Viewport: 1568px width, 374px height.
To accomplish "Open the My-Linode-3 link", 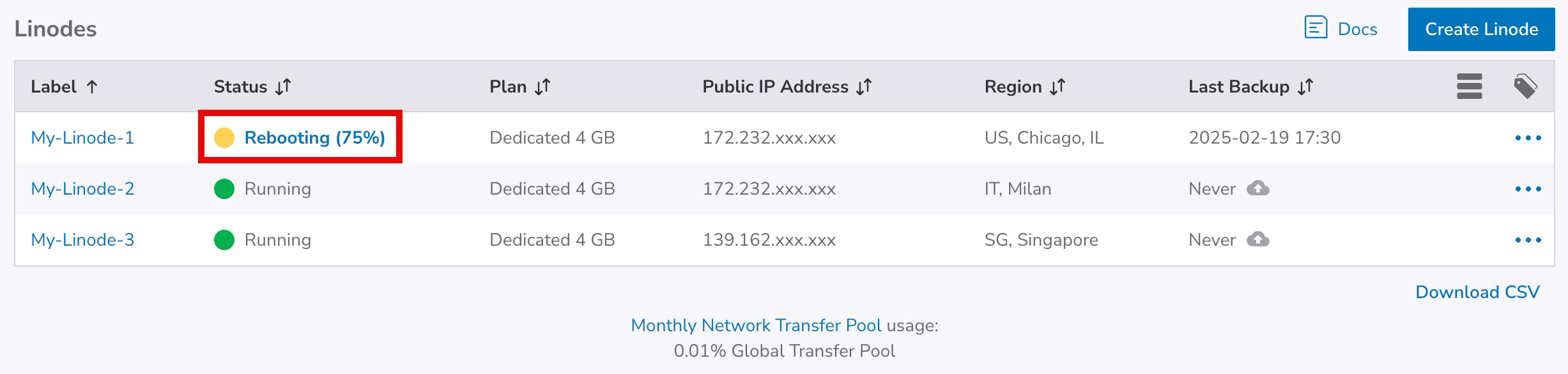I will (x=82, y=240).
